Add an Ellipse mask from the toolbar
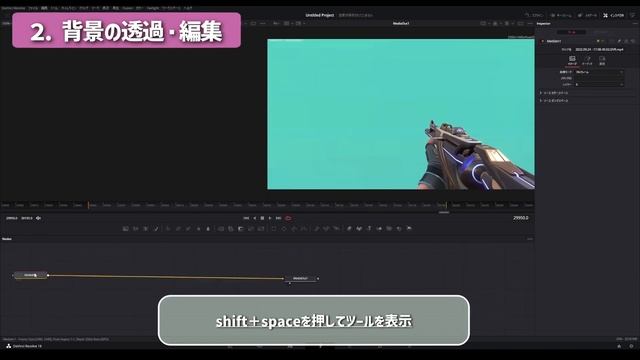This screenshot has width=640, height=360. 284,229
